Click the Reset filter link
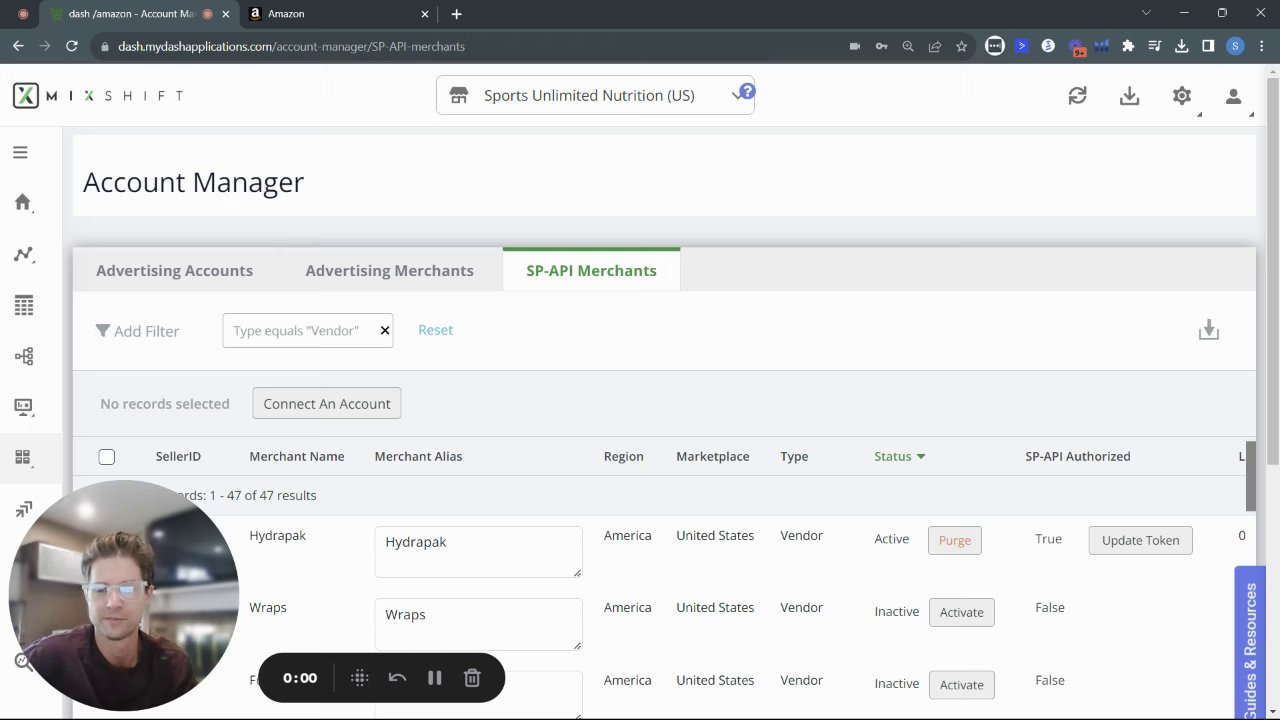The image size is (1280, 720). tap(435, 330)
